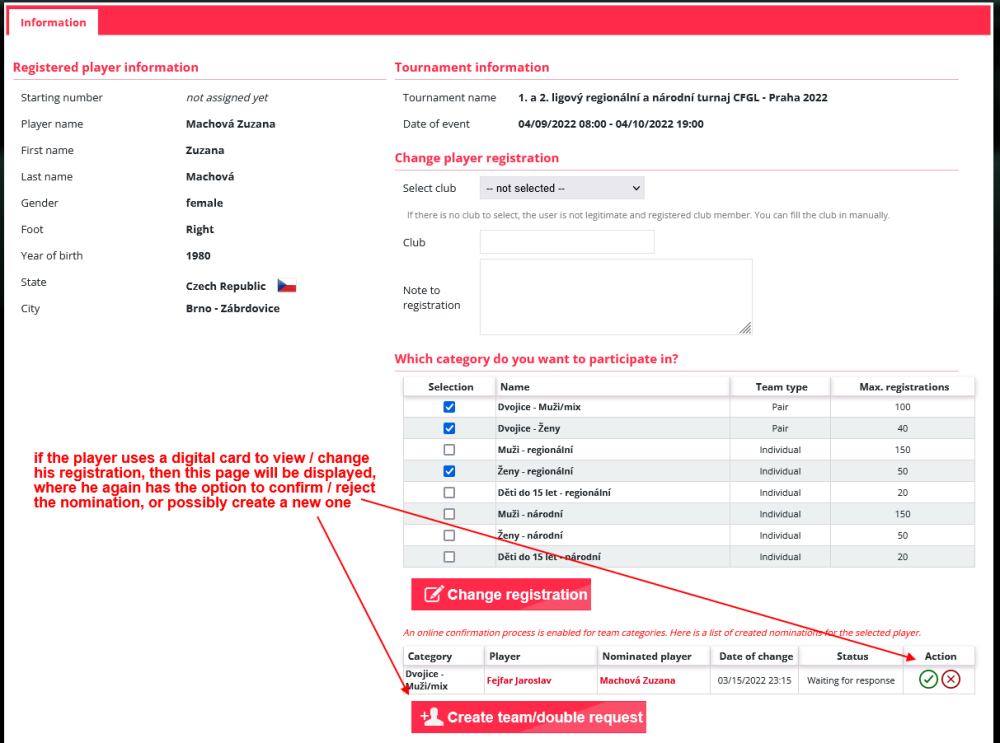Confirm nomination with green checkmark icon
The width and height of the screenshot is (1000, 743).
click(x=928, y=679)
